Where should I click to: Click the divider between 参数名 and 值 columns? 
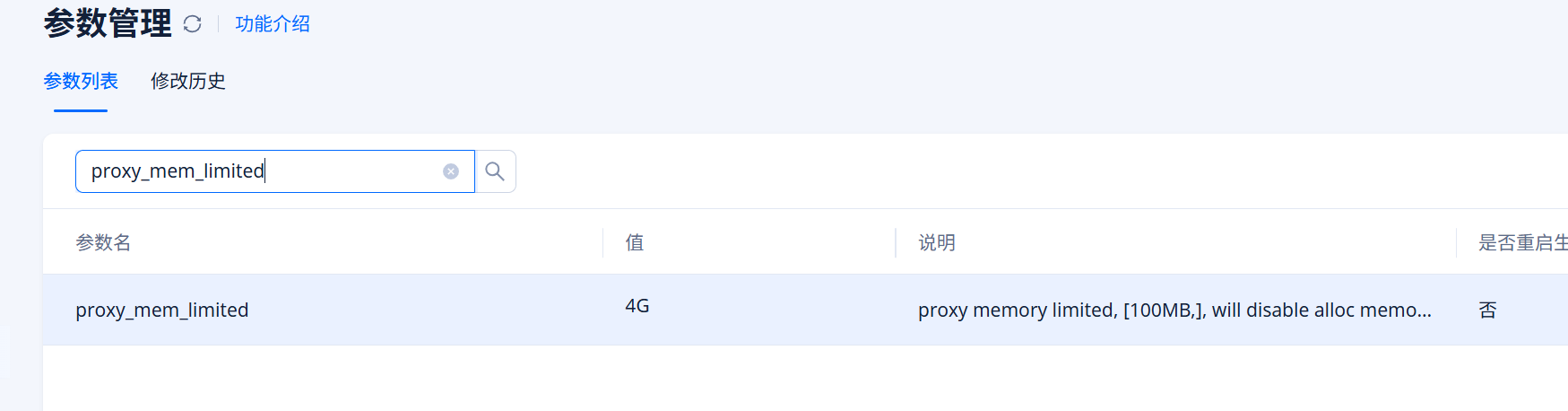point(603,242)
